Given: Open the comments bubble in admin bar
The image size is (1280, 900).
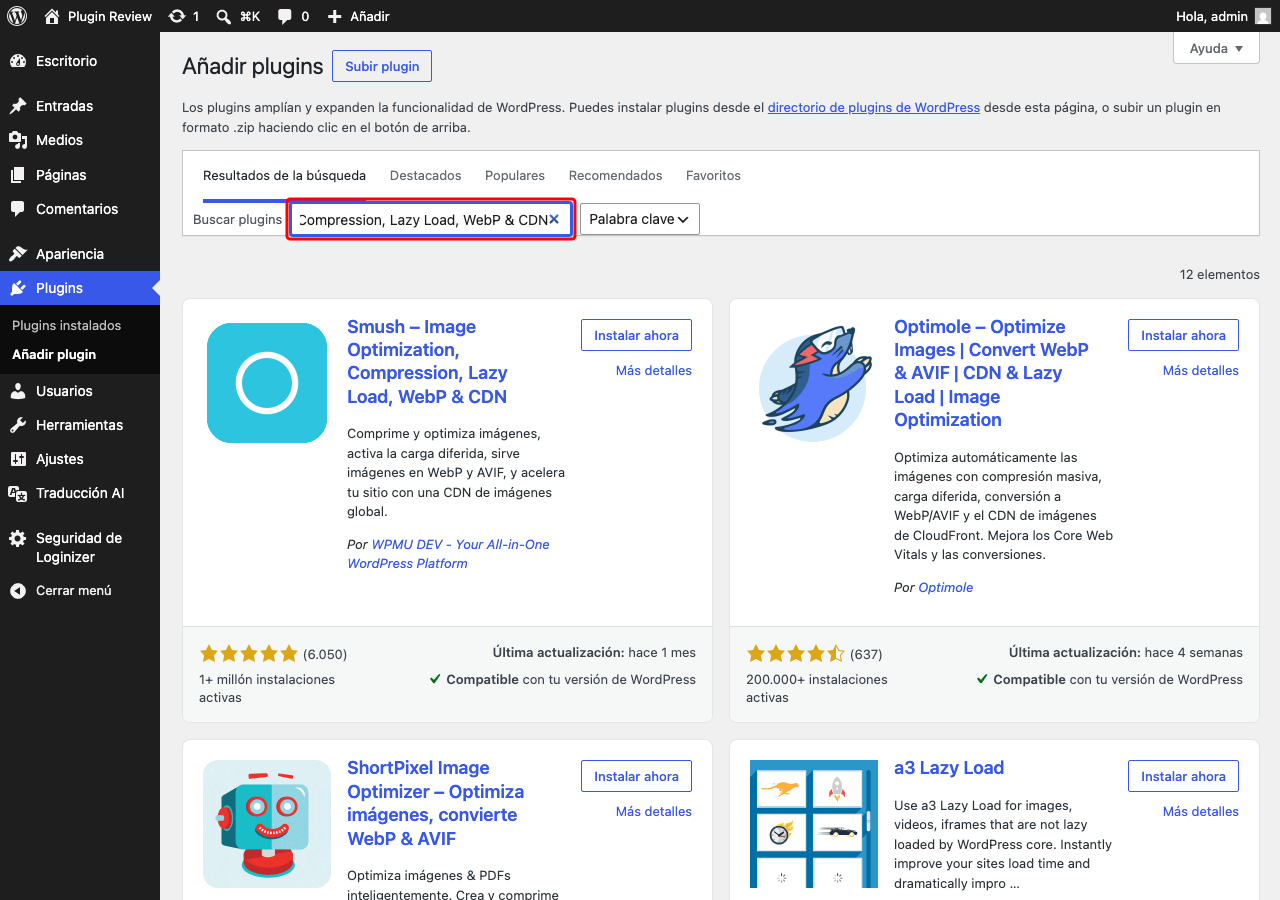Looking at the screenshot, I should click(285, 16).
